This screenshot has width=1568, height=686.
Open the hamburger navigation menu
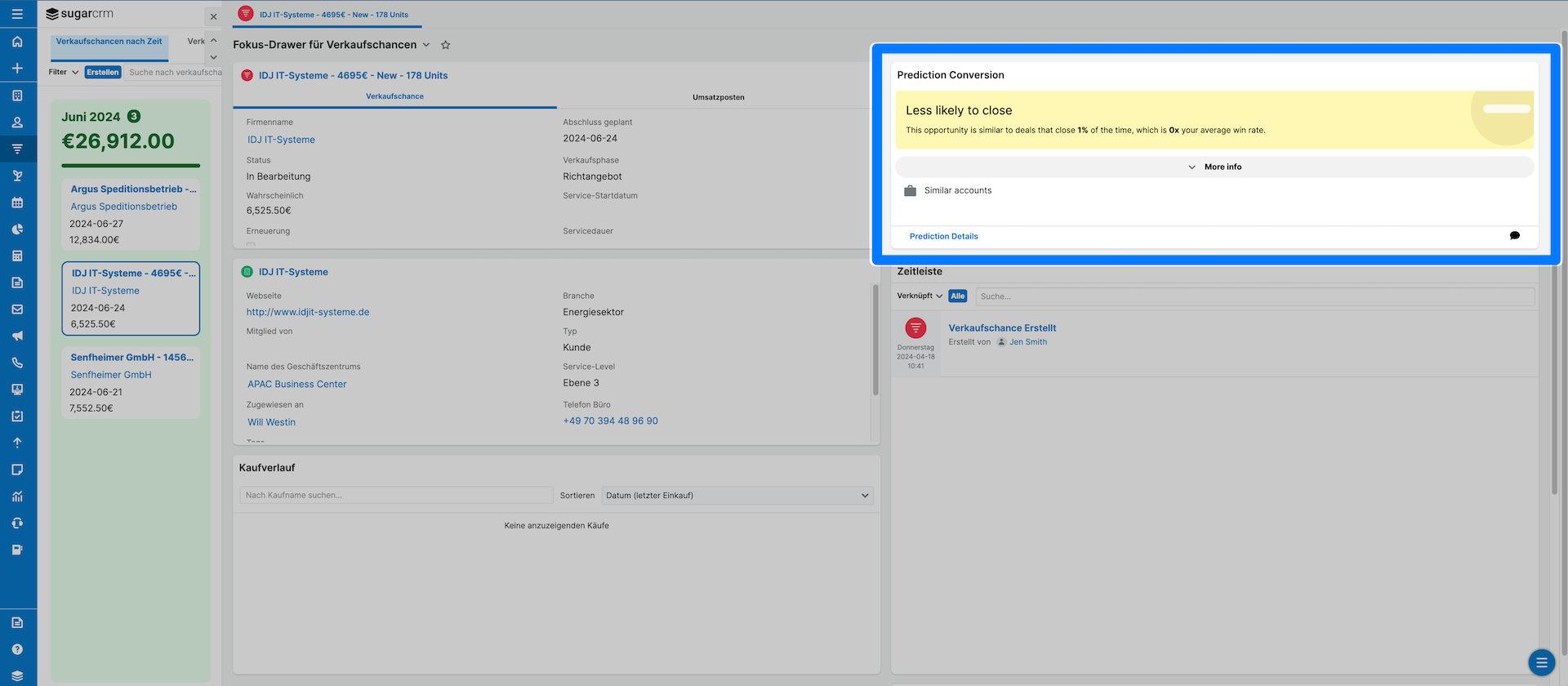click(17, 14)
